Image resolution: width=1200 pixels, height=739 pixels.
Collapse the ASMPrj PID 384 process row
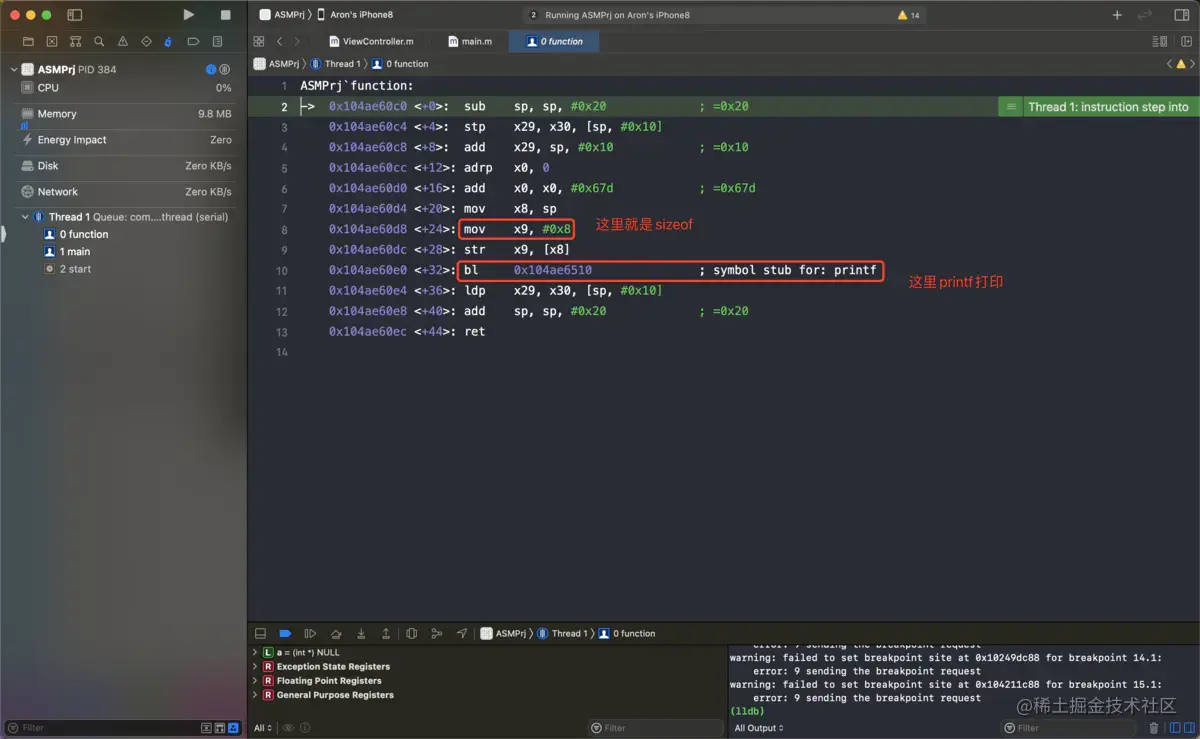(14, 70)
